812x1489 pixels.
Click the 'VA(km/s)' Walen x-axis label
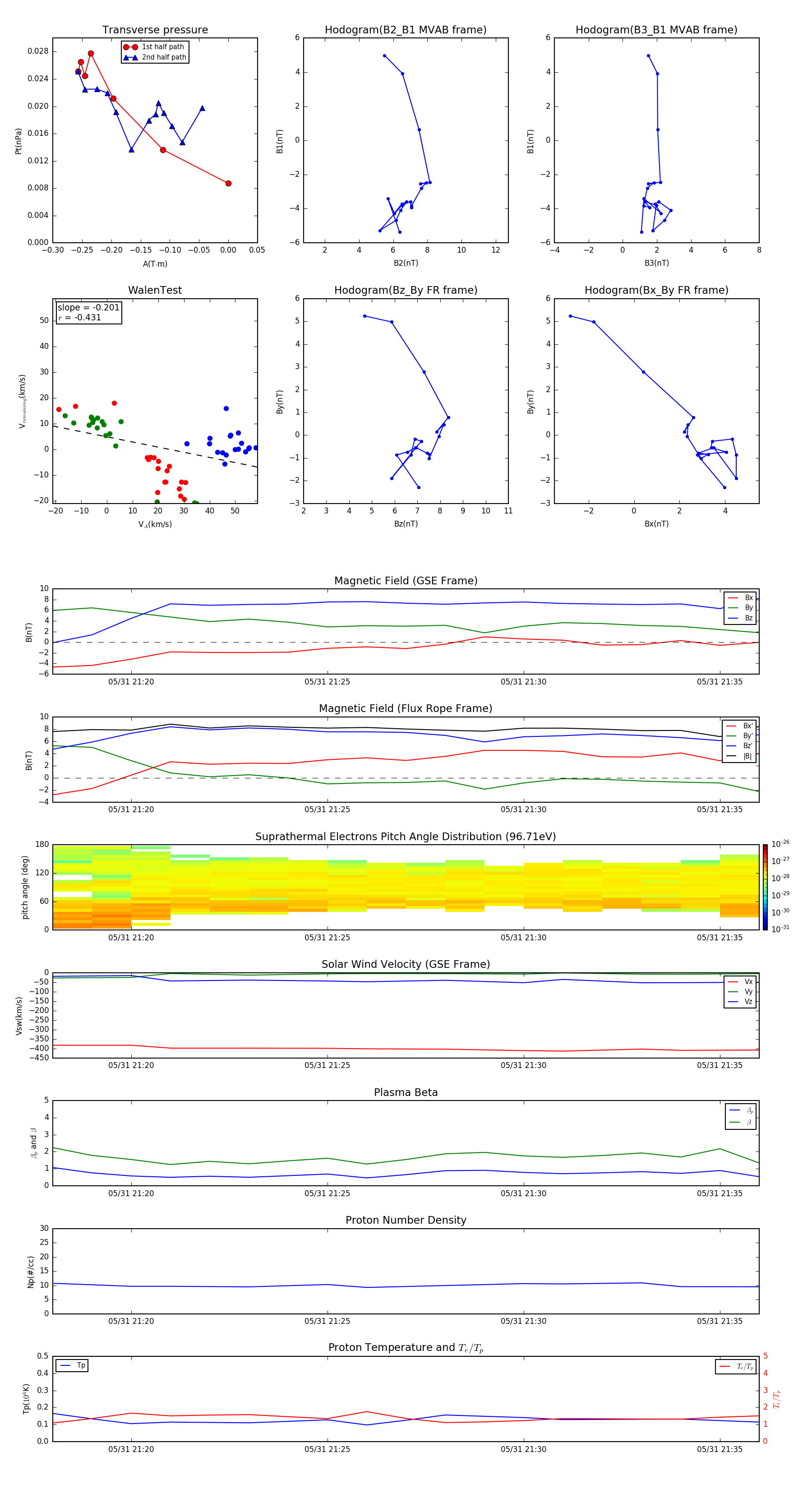[x=155, y=524]
